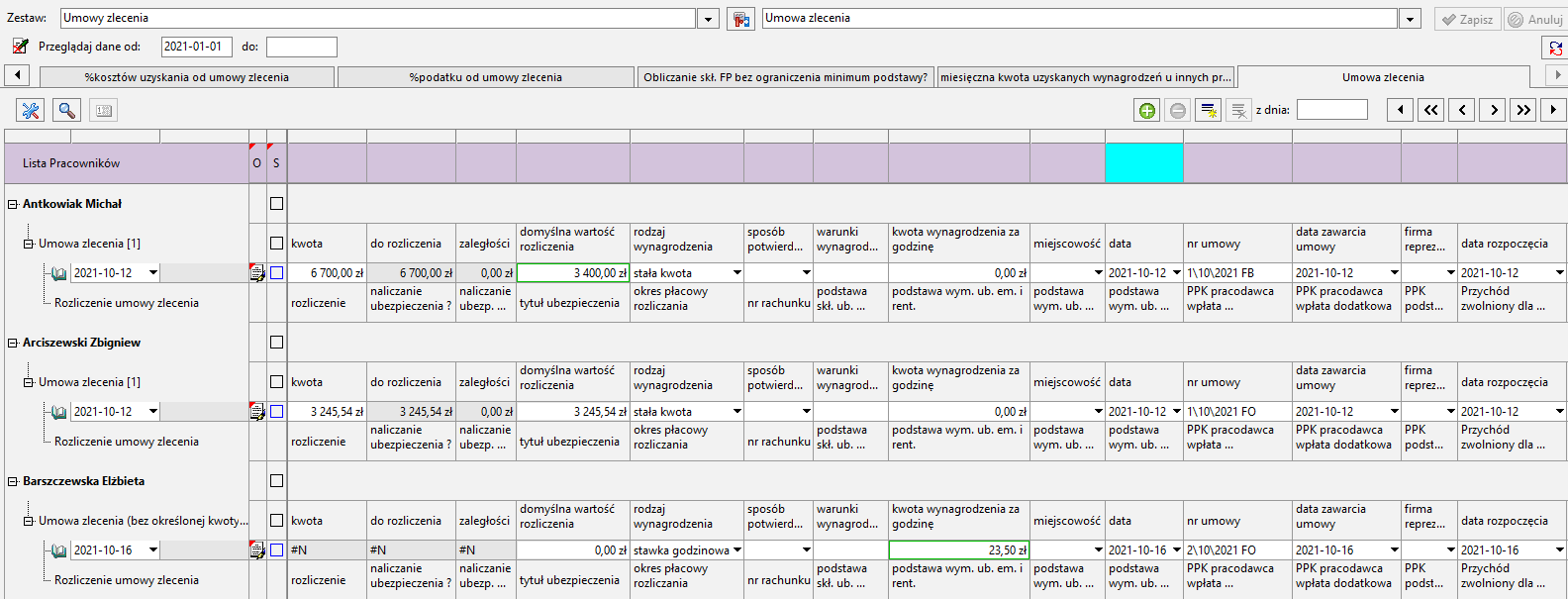Viewport: 1568px width, 599px height.
Task: Click the Zapisz button
Action: tap(1467, 19)
